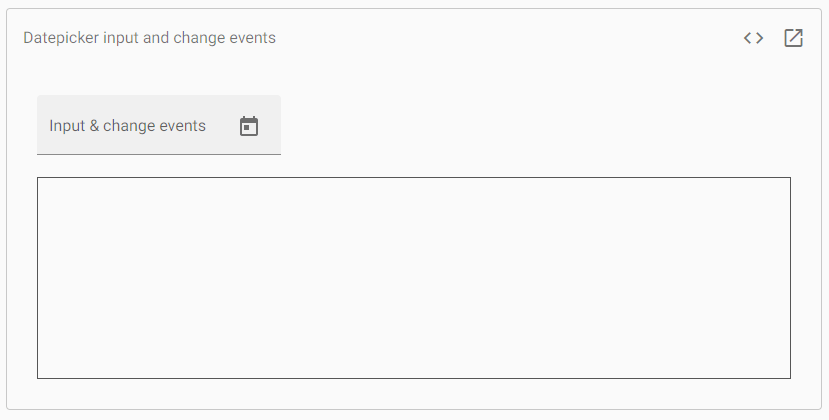The image size is (829, 420).
Task: Open example in new window icon
Action: [x=793, y=38]
